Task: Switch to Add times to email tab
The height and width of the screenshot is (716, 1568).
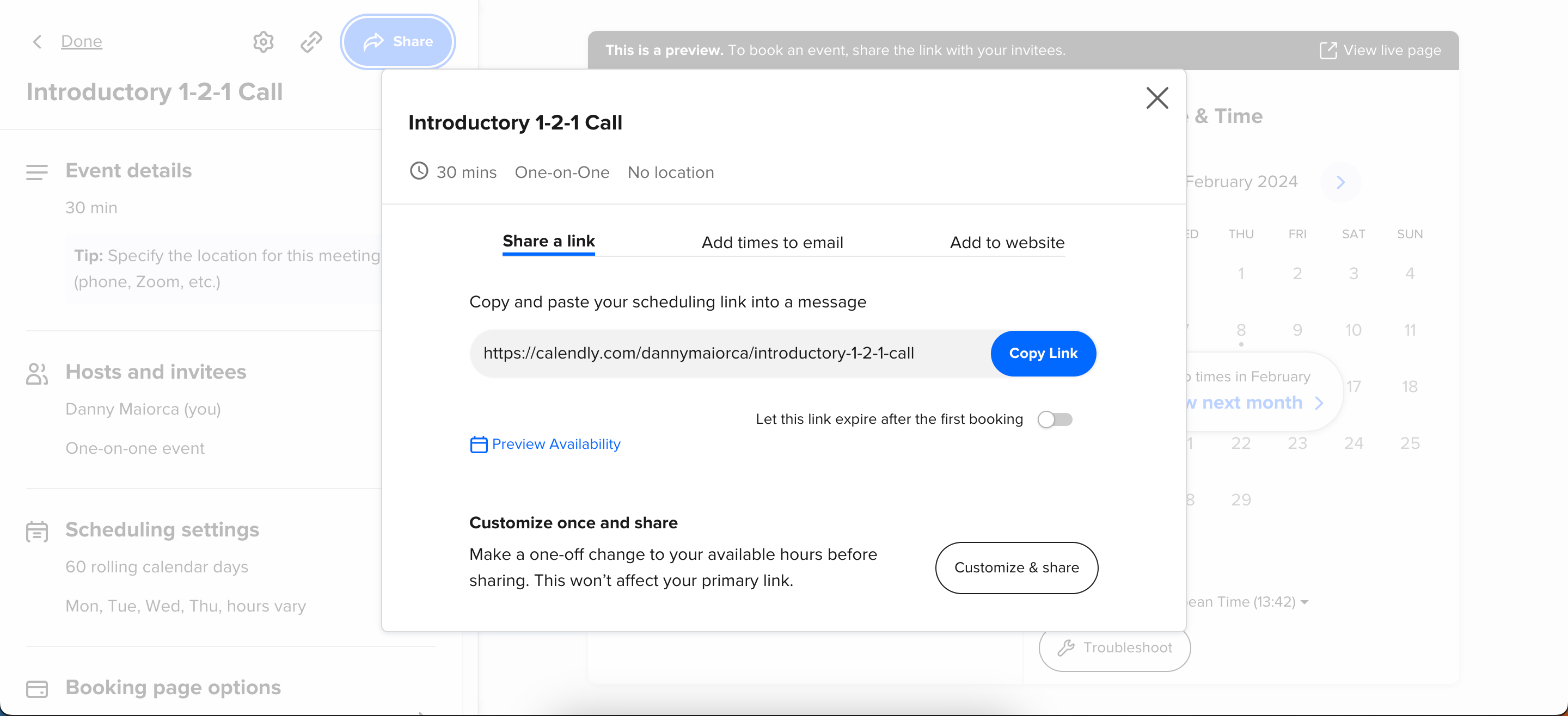Action: 772,242
